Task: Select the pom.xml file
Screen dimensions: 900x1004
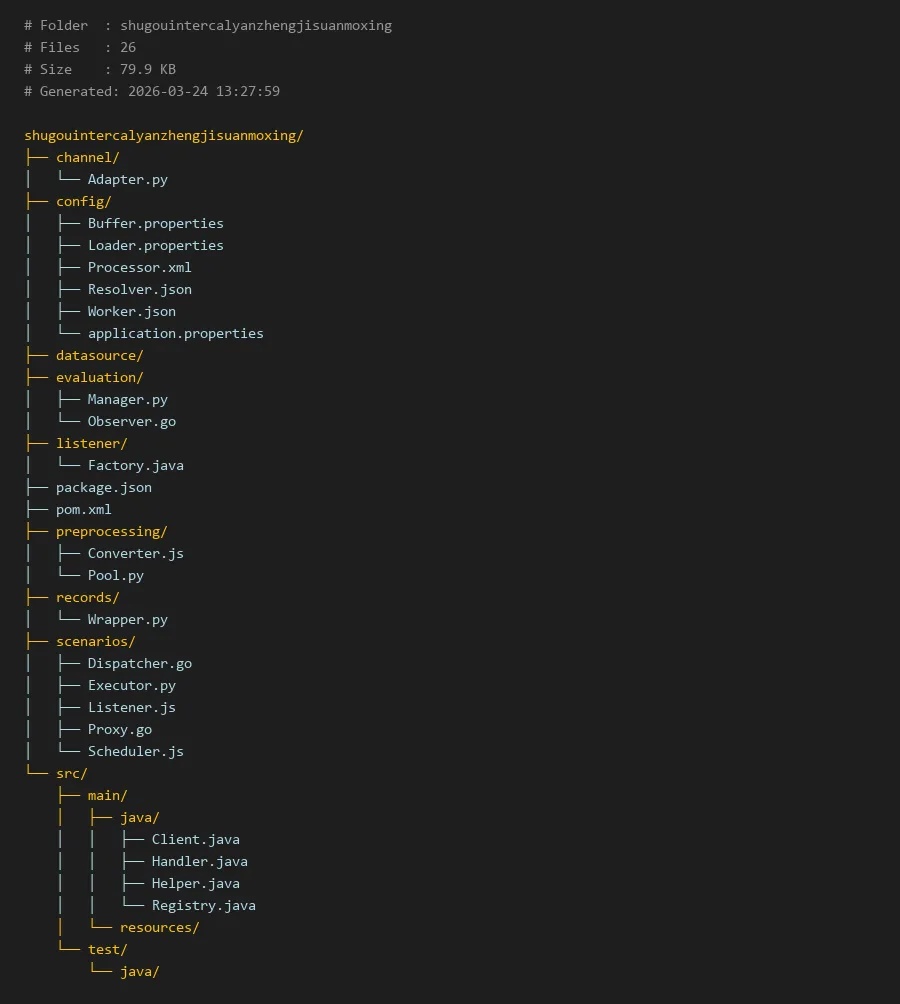Action: [83, 509]
